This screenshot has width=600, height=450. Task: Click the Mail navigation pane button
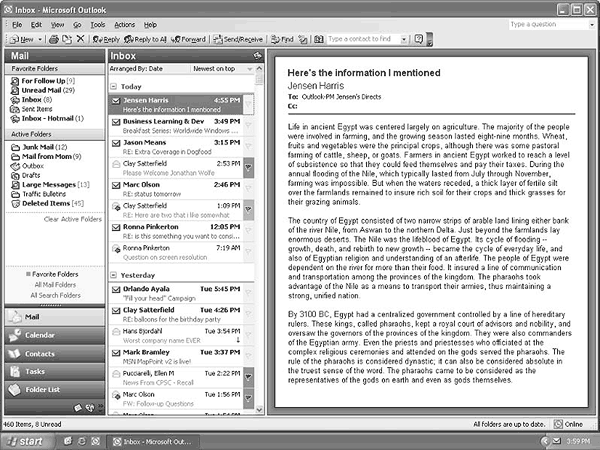pos(54,317)
